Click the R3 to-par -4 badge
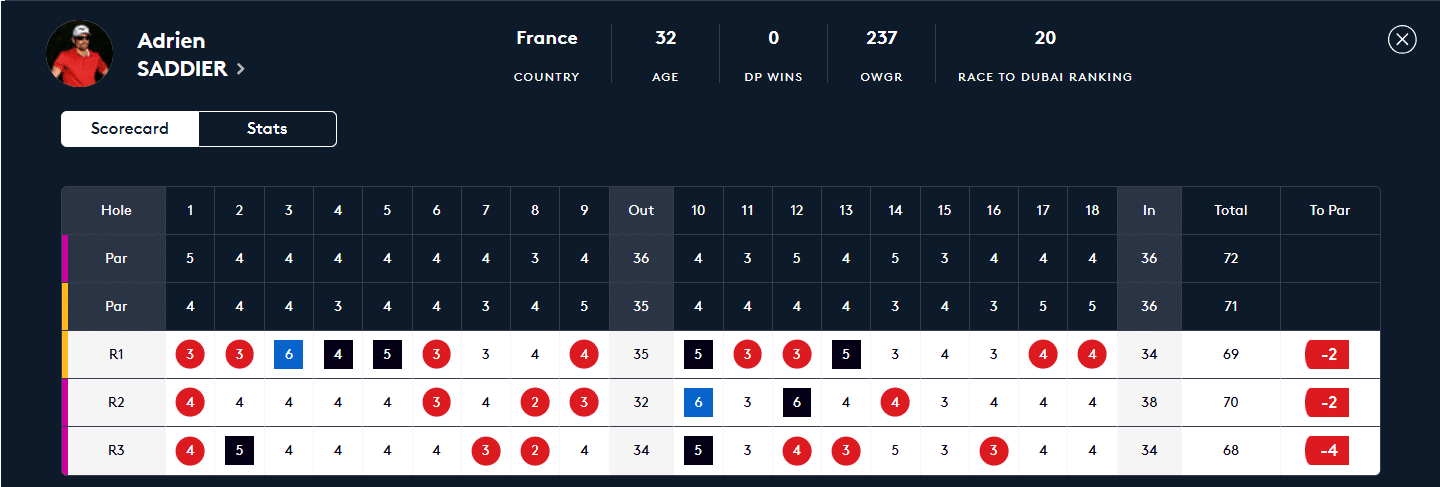The height and width of the screenshot is (487, 1440). point(1327,450)
